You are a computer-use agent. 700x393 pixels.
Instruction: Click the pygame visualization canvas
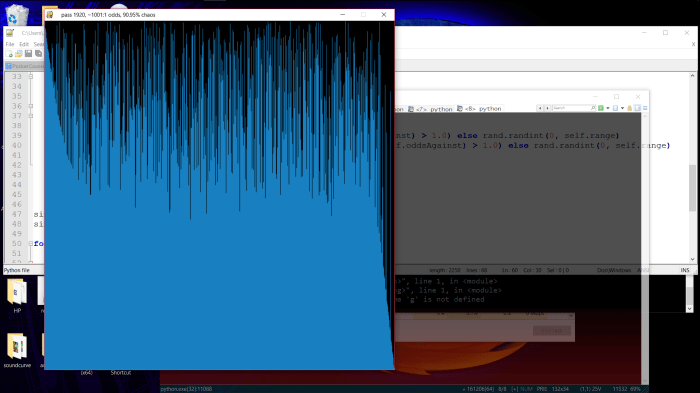[x=219, y=195]
